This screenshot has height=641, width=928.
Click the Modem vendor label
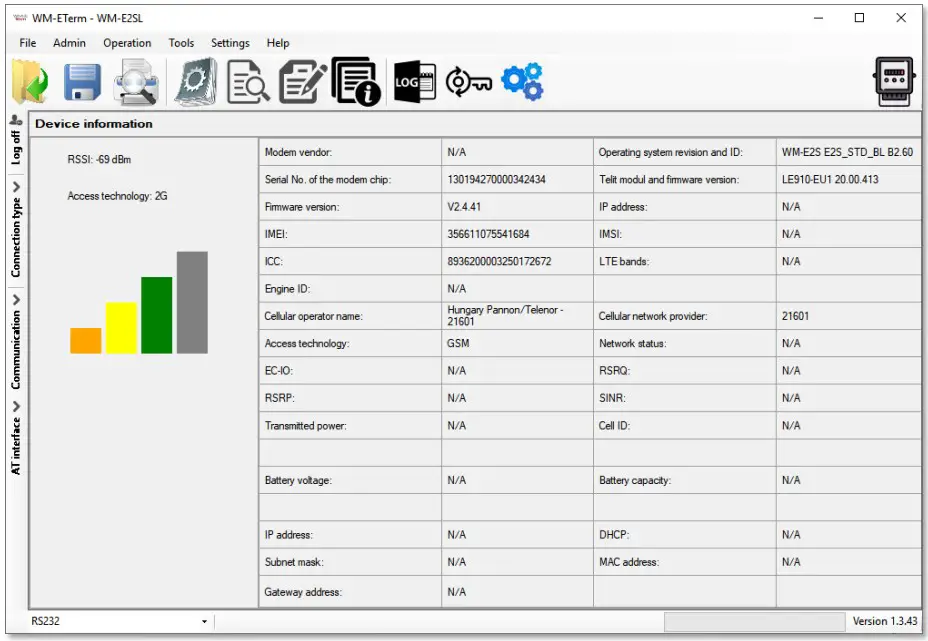(x=298, y=152)
